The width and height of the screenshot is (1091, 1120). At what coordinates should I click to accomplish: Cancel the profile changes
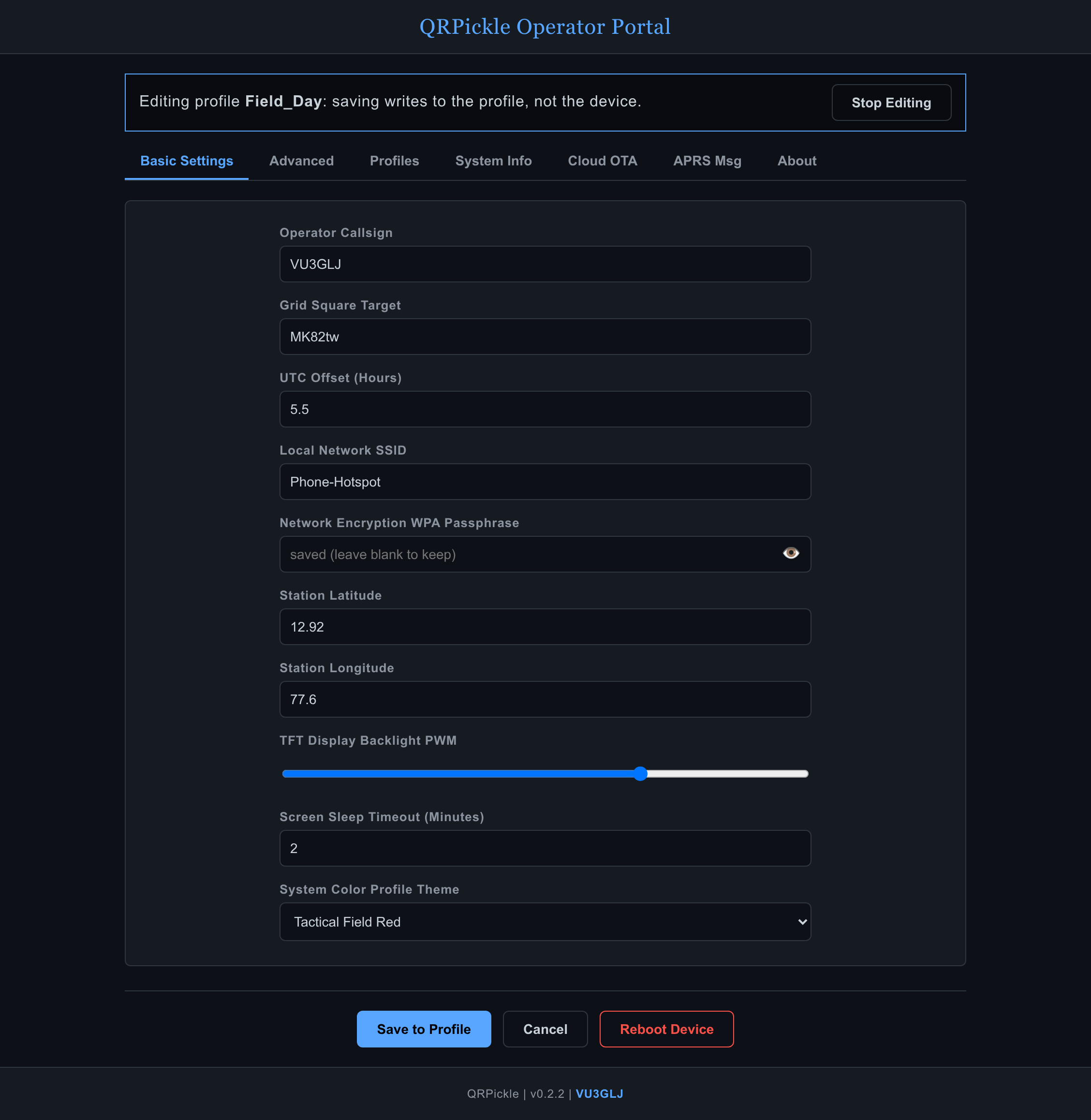(x=545, y=1029)
